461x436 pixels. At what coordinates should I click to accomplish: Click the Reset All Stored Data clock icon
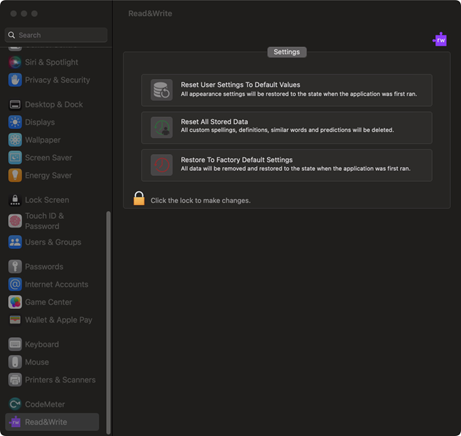pos(162,127)
